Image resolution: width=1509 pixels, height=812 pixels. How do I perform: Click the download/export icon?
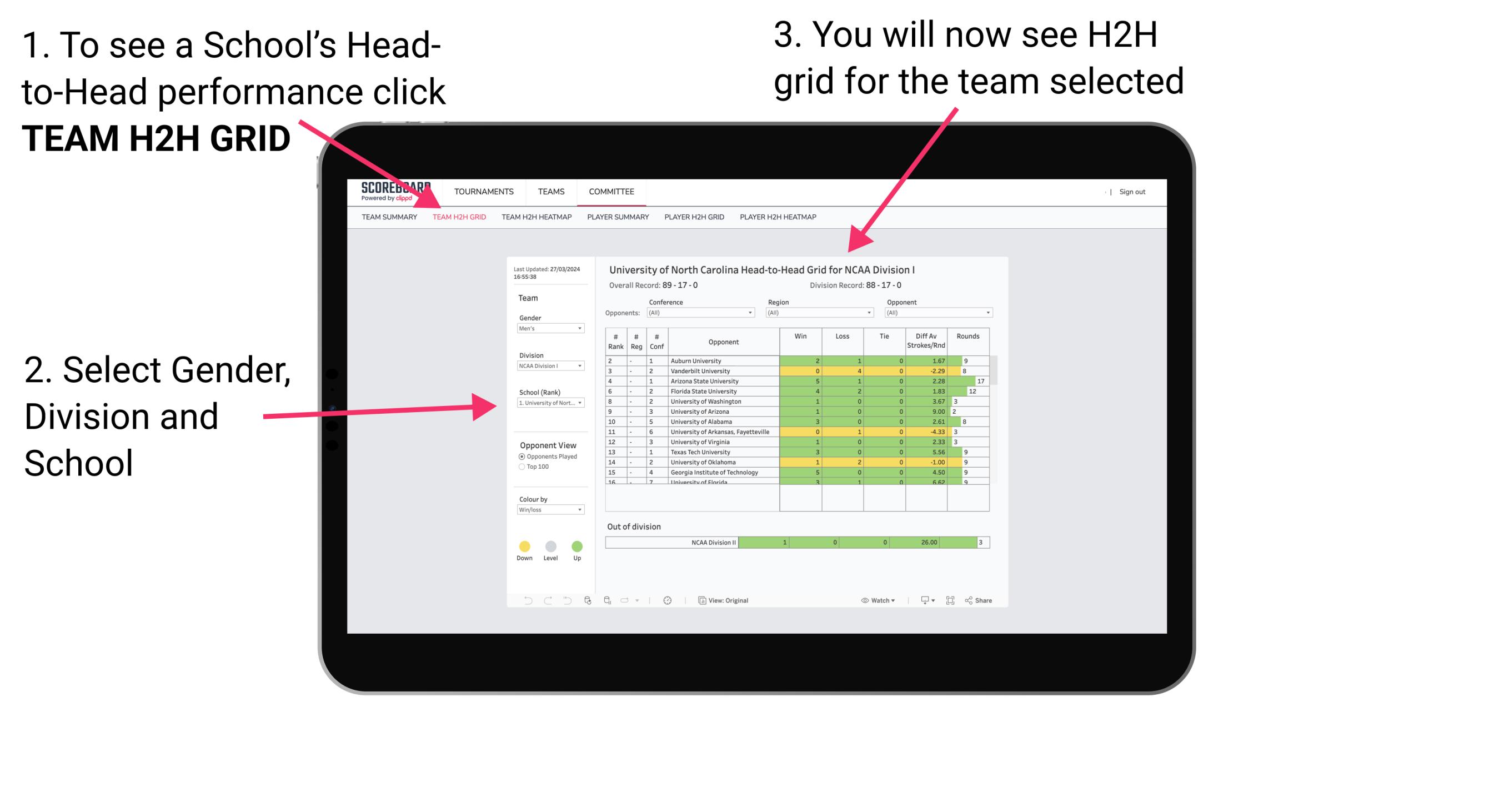(921, 600)
